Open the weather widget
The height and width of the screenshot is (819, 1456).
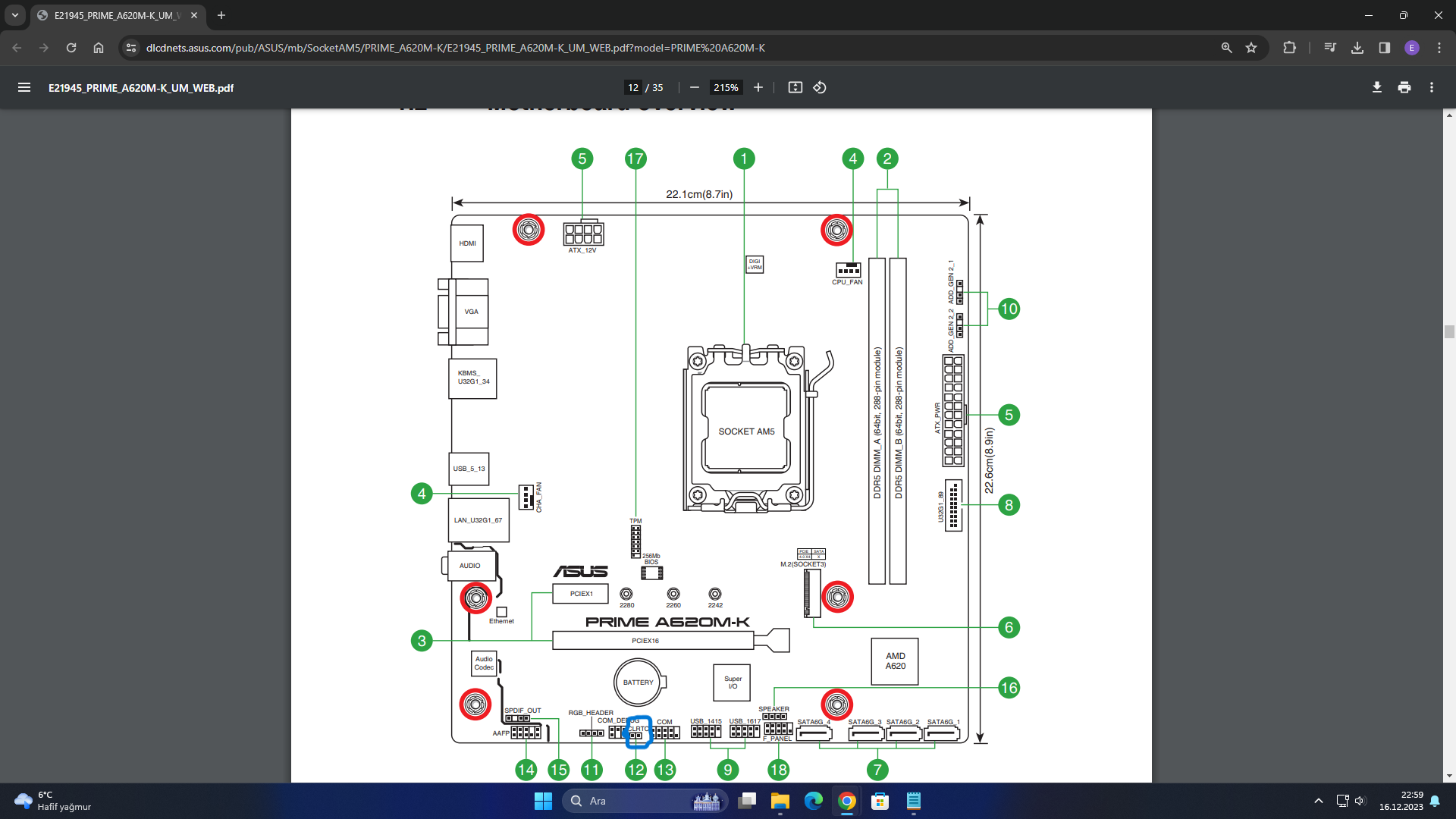53,801
